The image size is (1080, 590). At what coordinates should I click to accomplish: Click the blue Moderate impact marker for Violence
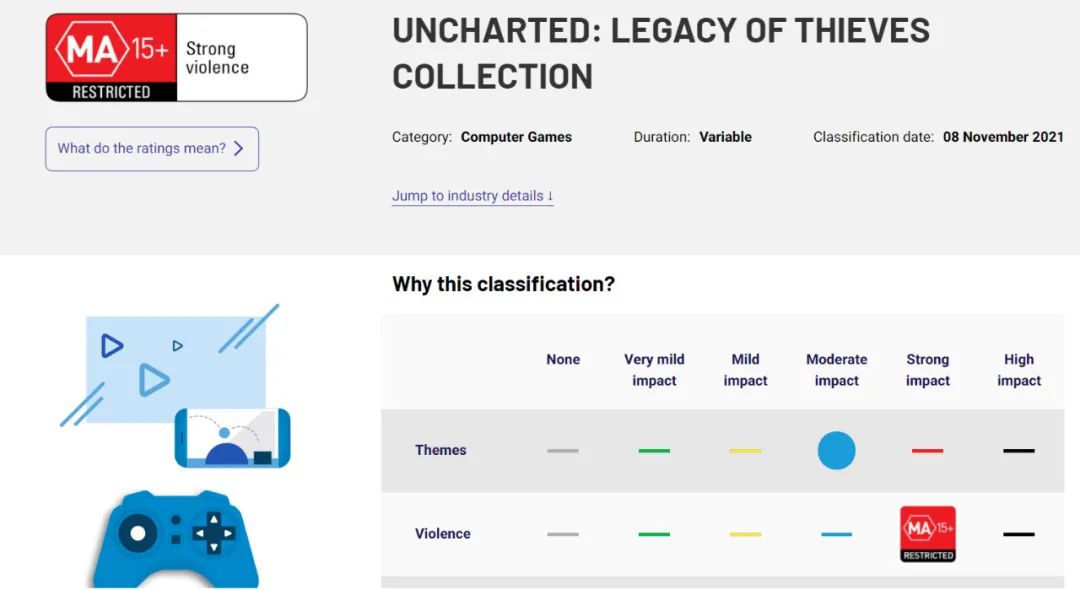[x=836, y=534]
